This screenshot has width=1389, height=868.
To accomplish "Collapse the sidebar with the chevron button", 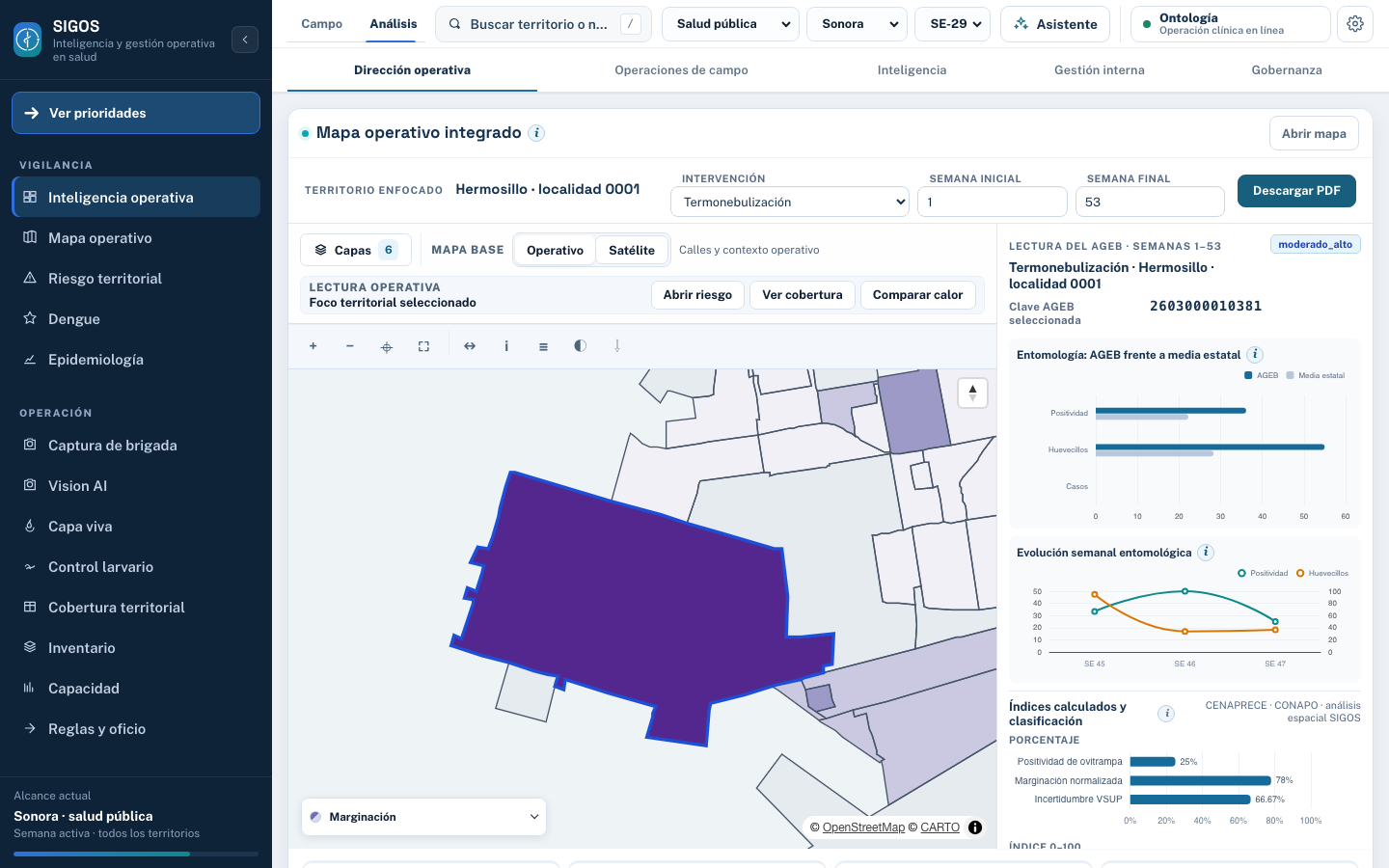I will (245, 40).
